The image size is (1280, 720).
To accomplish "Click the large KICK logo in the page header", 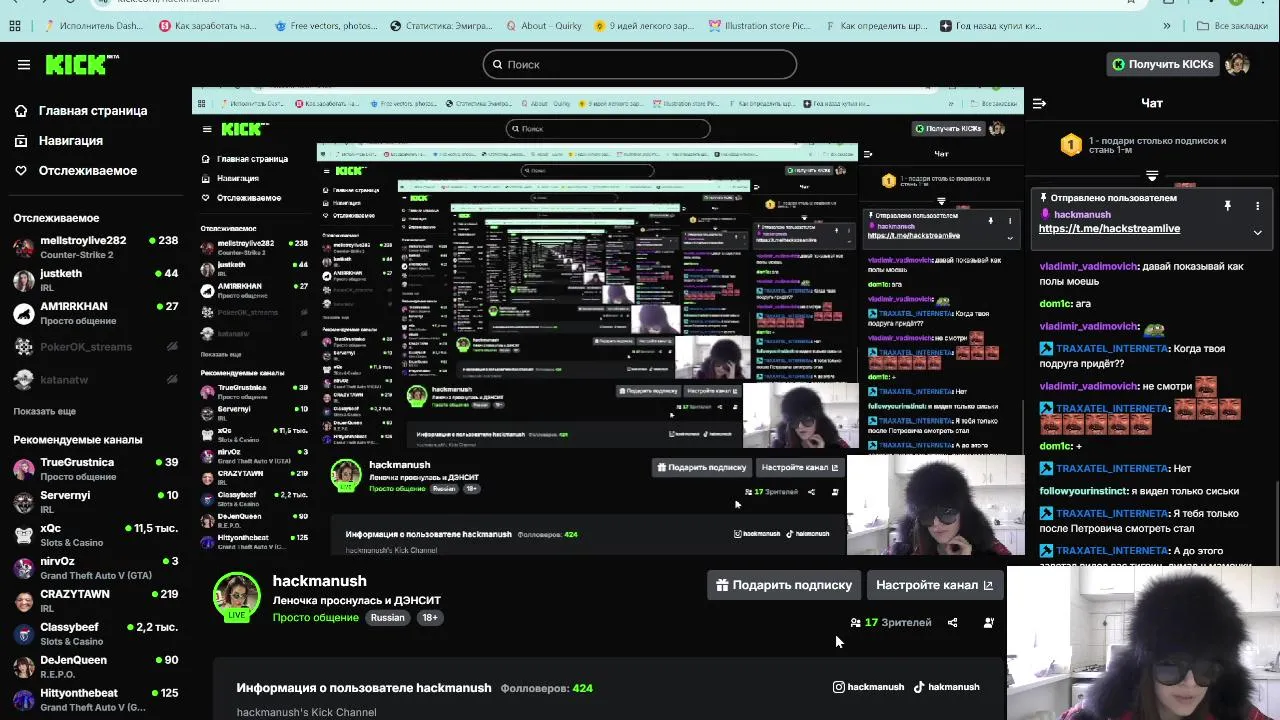I will pos(81,64).
